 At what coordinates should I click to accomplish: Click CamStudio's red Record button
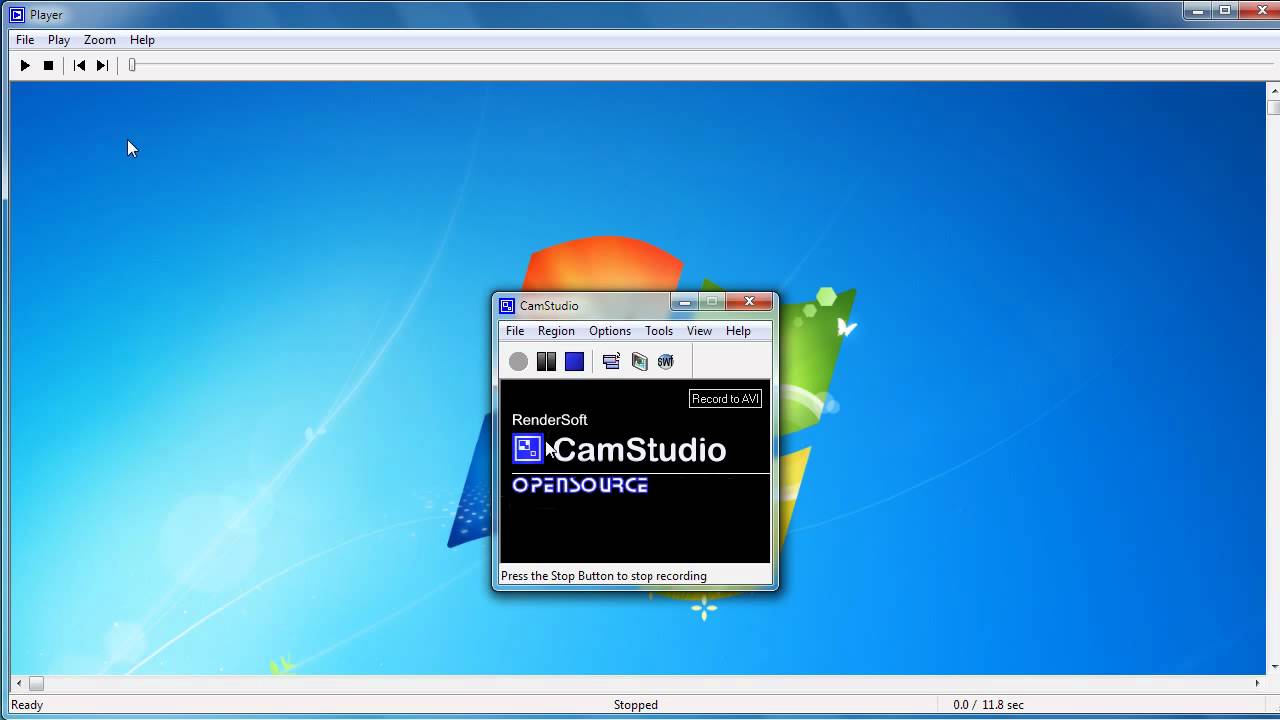(518, 362)
